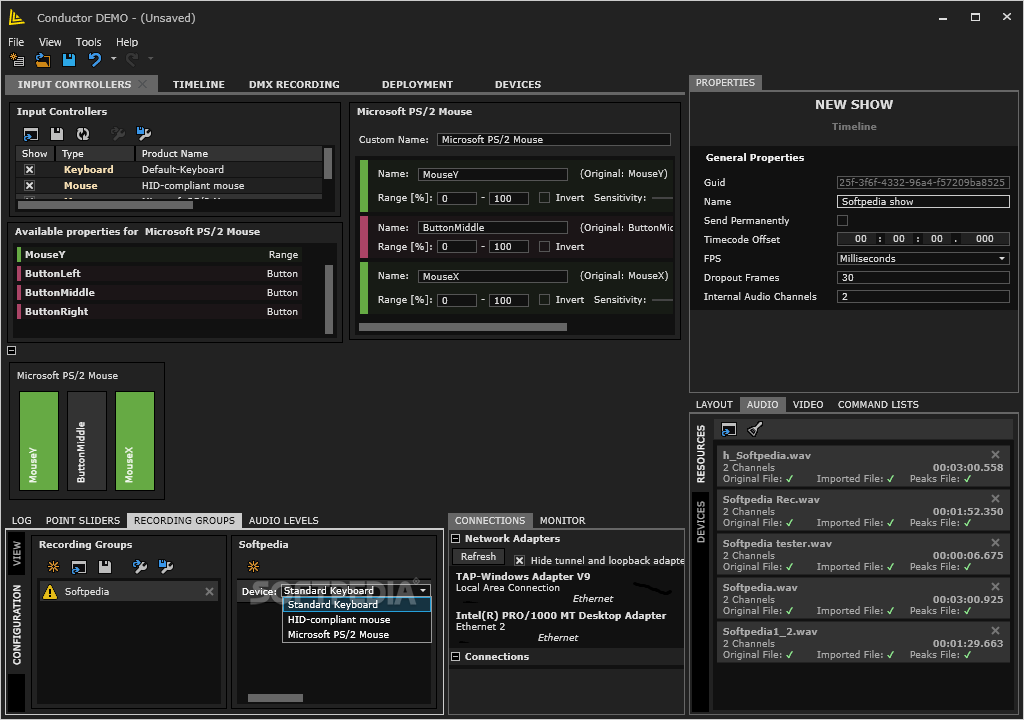Add a new recording group with the star icon
Image resolution: width=1024 pixels, height=720 pixels.
pyautogui.click(x=54, y=566)
